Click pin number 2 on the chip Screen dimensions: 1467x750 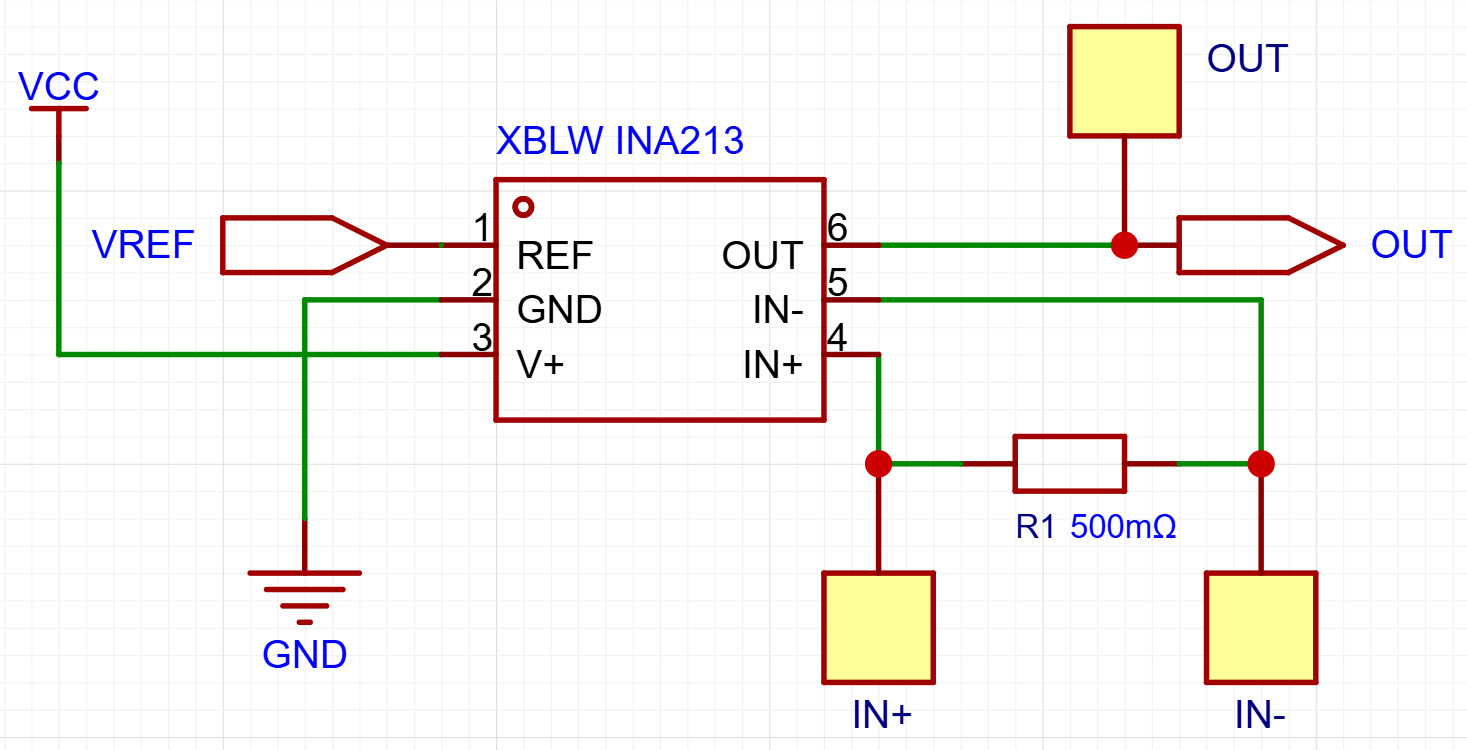[x=482, y=284]
